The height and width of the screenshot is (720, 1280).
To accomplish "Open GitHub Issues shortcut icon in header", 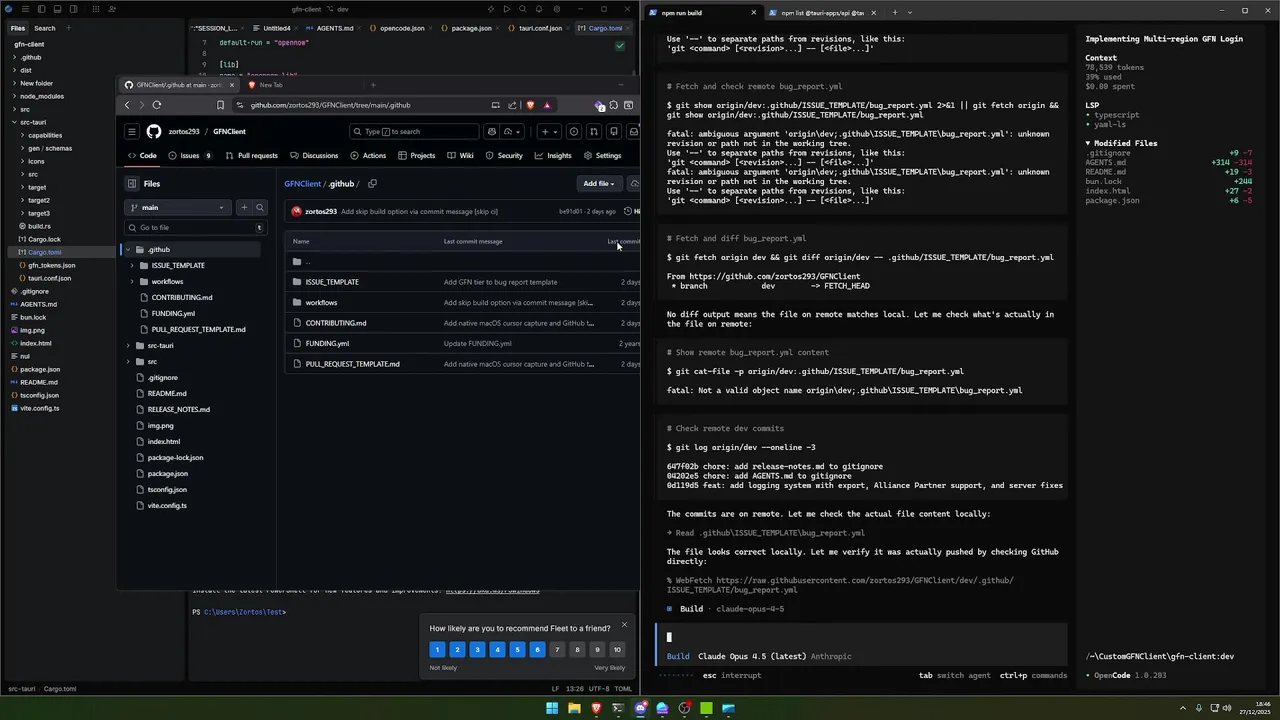I will coord(573,131).
